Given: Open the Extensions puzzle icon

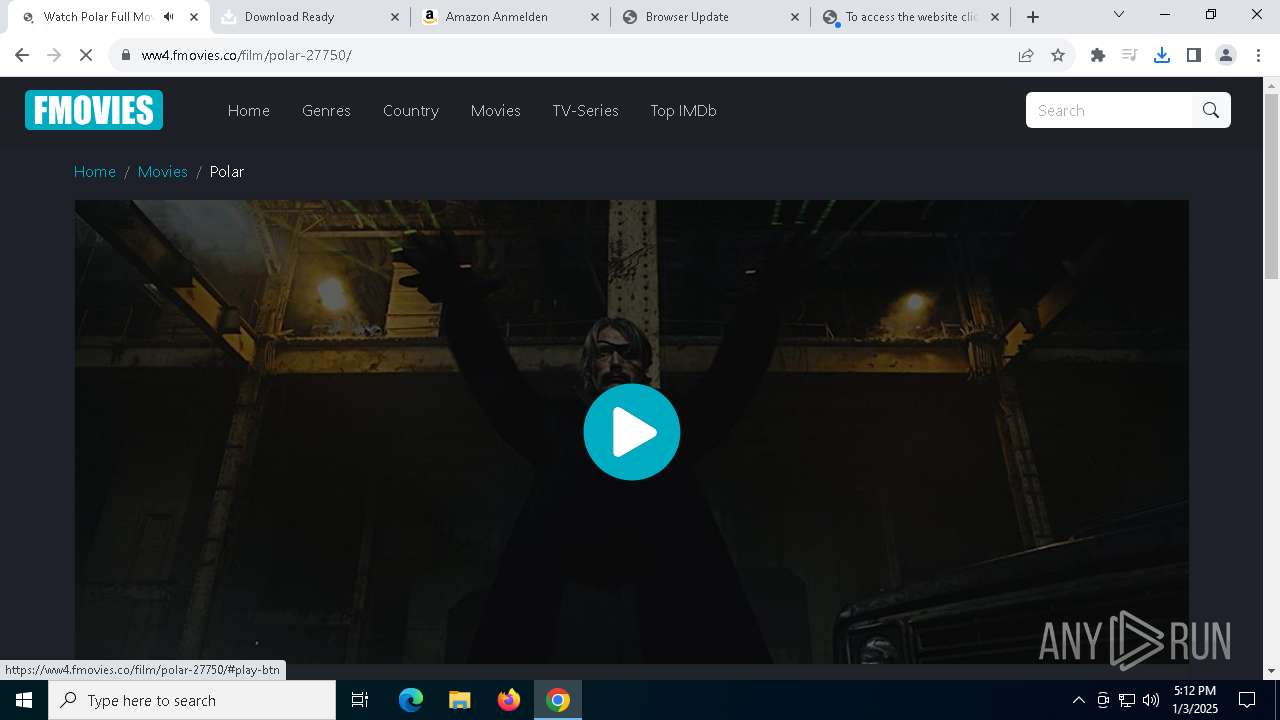Looking at the screenshot, I should [x=1098, y=55].
